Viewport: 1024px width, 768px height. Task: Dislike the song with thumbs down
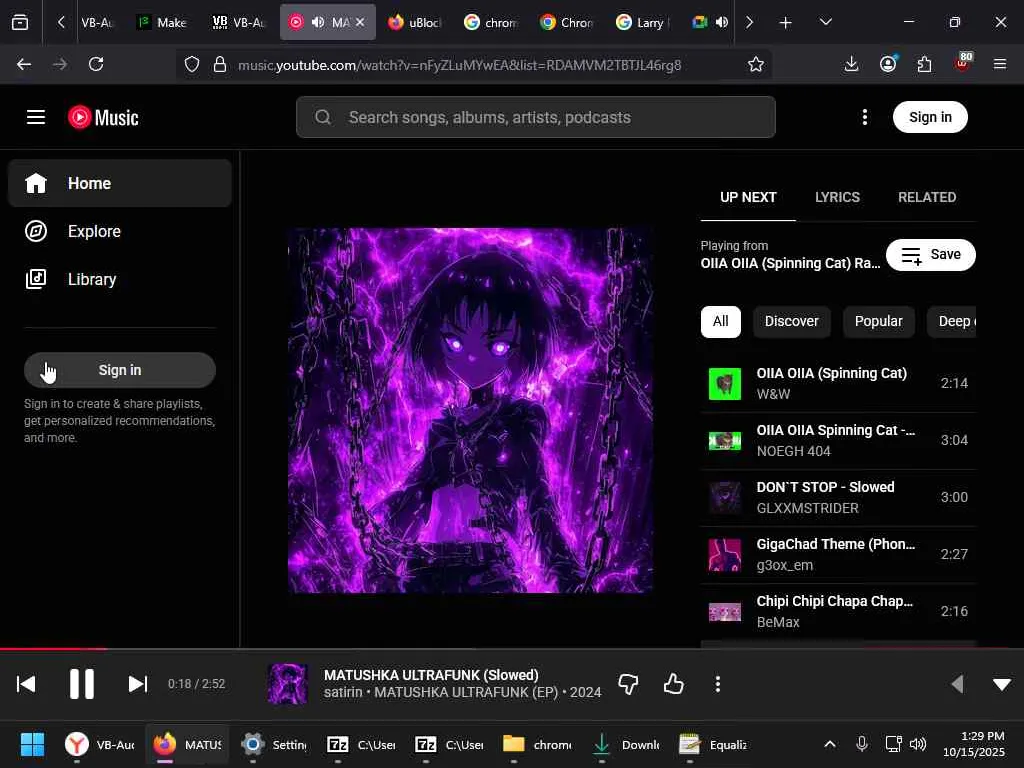[628, 684]
